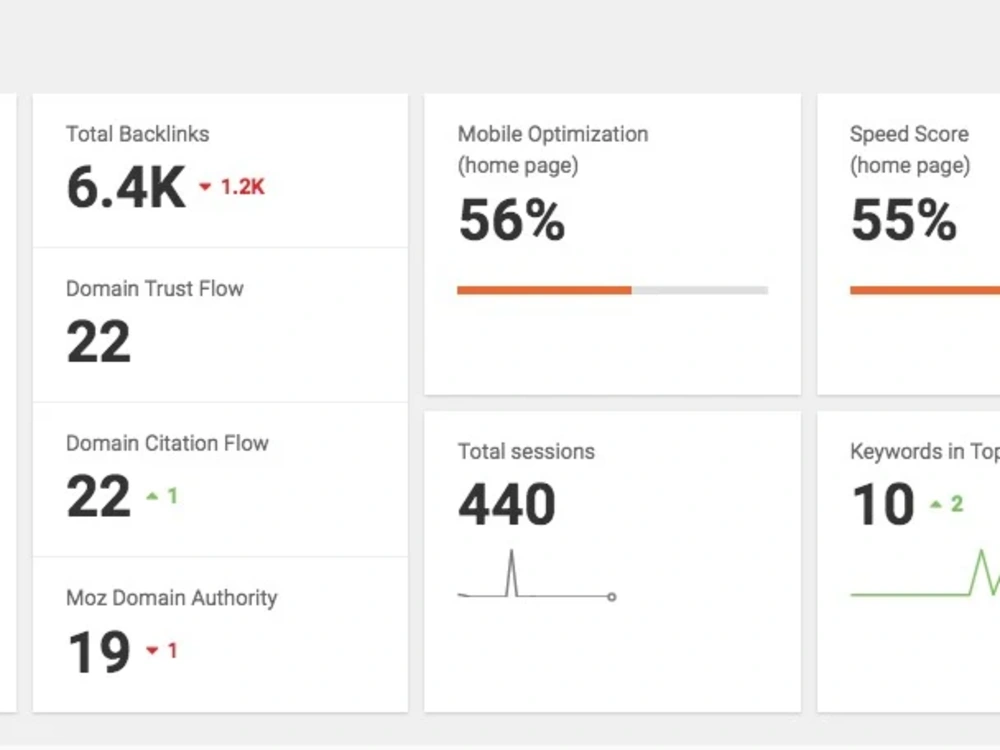
Task: Select the keywords value 10
Action: (883, 504)
